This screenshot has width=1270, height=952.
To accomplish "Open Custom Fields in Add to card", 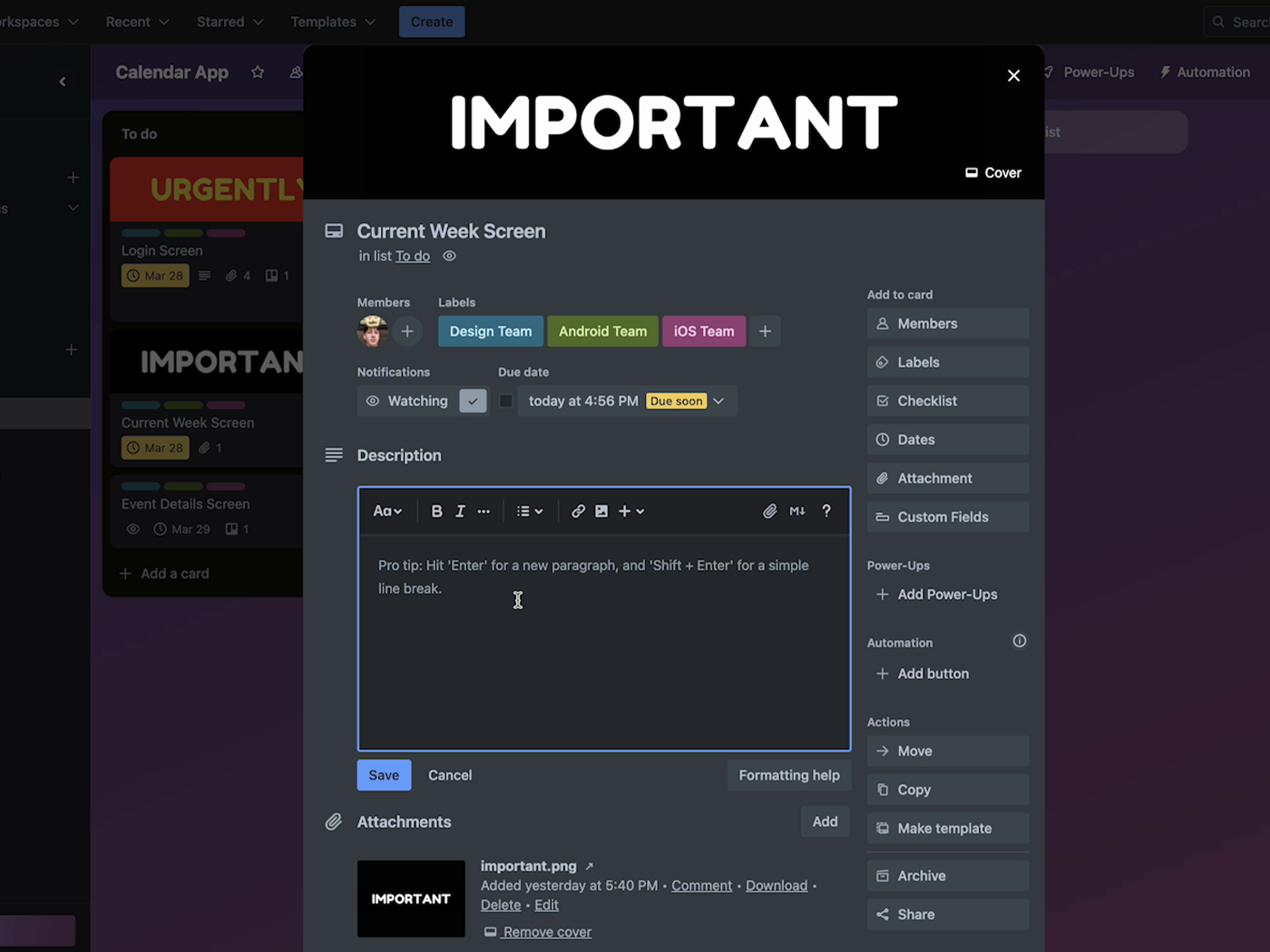I will (948, 517).
